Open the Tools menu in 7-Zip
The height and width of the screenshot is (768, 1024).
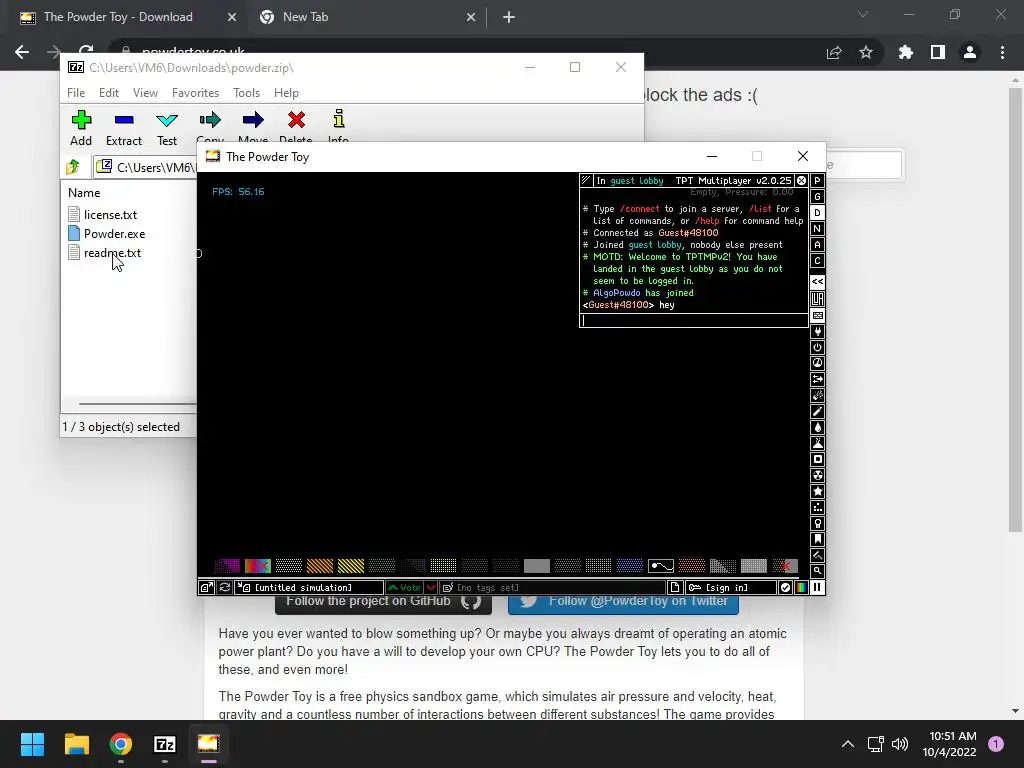tap(246, 93)
